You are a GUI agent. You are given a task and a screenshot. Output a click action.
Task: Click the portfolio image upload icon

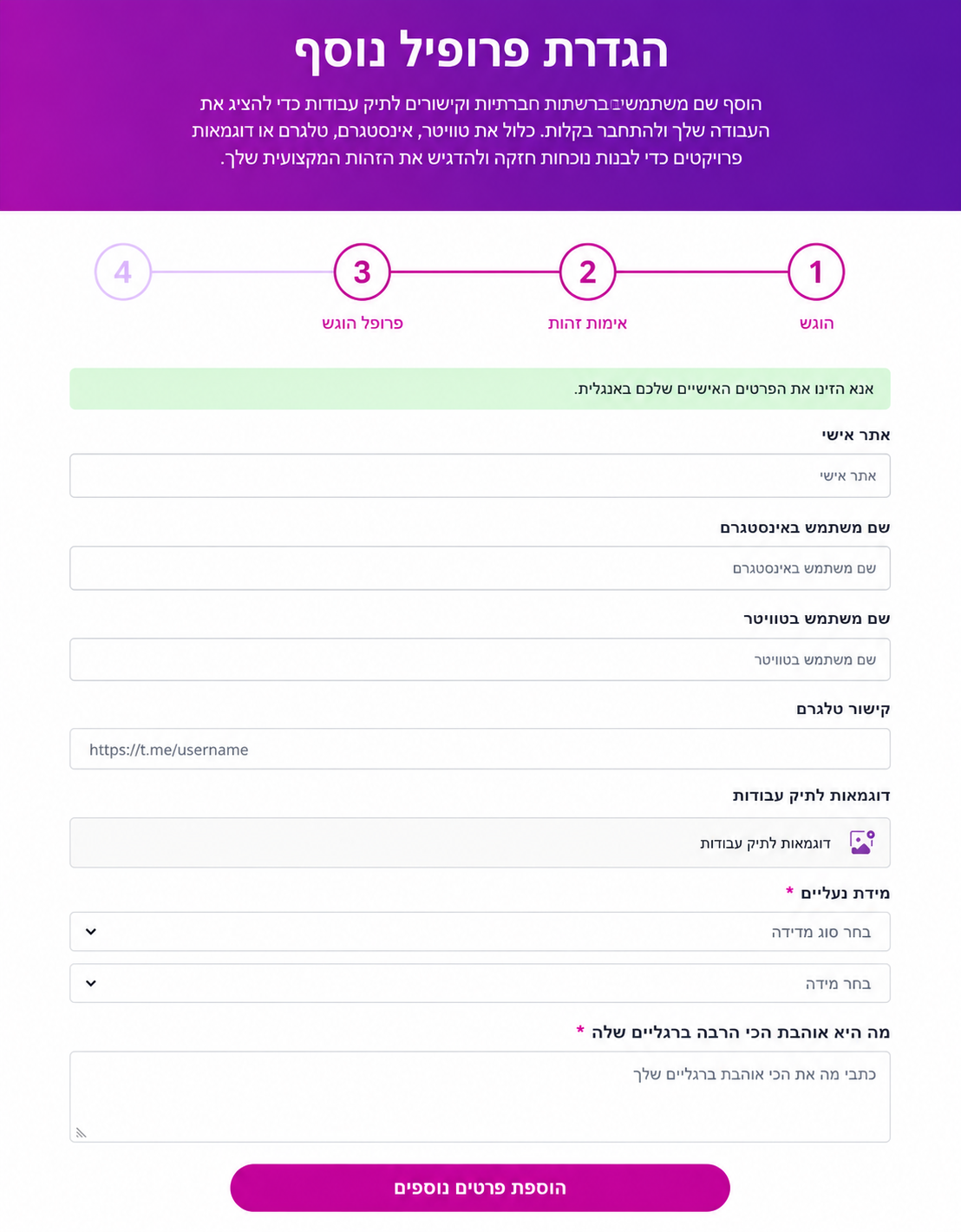pyautogui.click(x=862, y=842)
